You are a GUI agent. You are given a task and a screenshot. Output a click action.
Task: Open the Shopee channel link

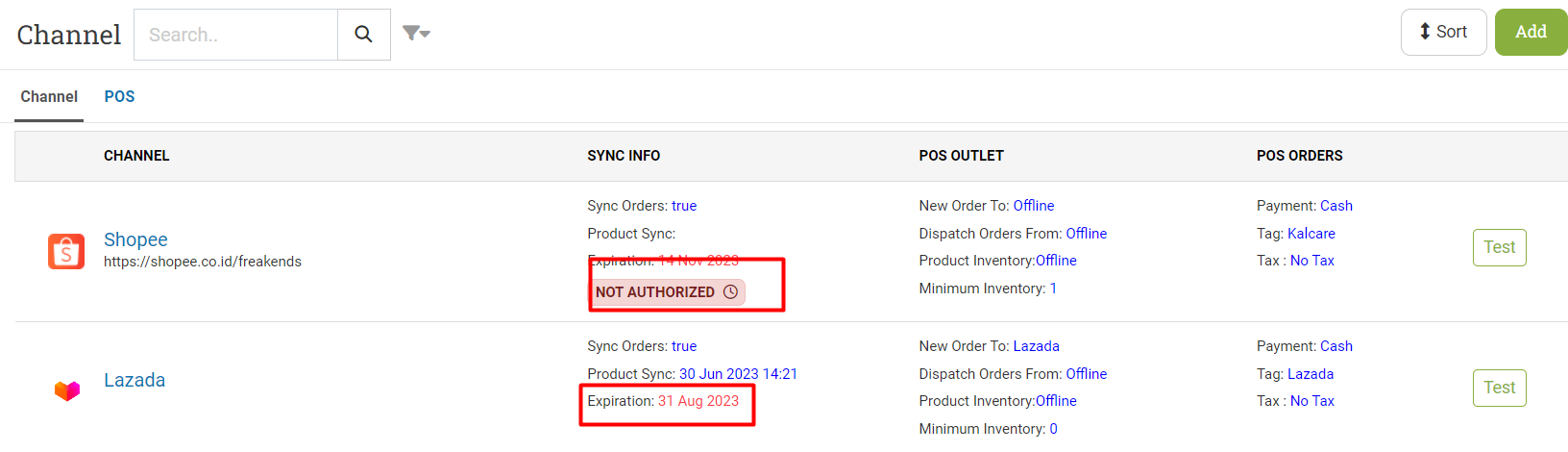point(135,239)
